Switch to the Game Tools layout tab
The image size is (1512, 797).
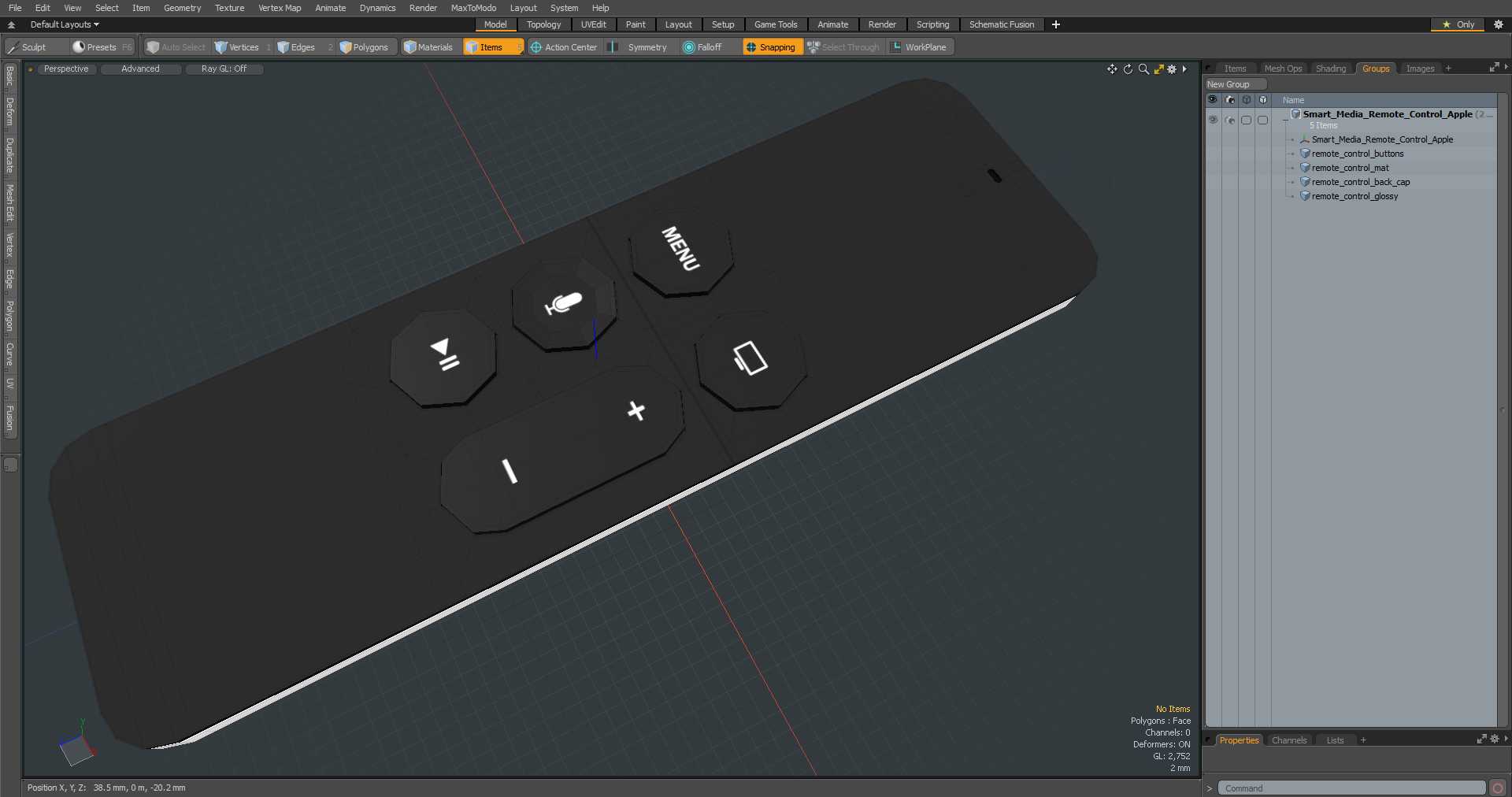click(776, 24)
